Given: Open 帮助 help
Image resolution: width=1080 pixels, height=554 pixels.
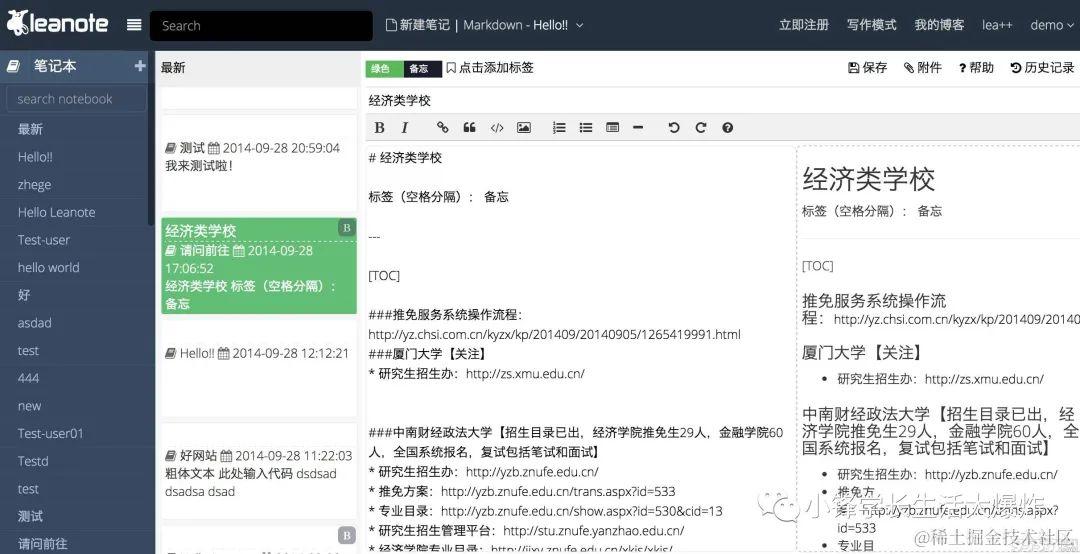Looking at the screenshot, I should 976,68.
